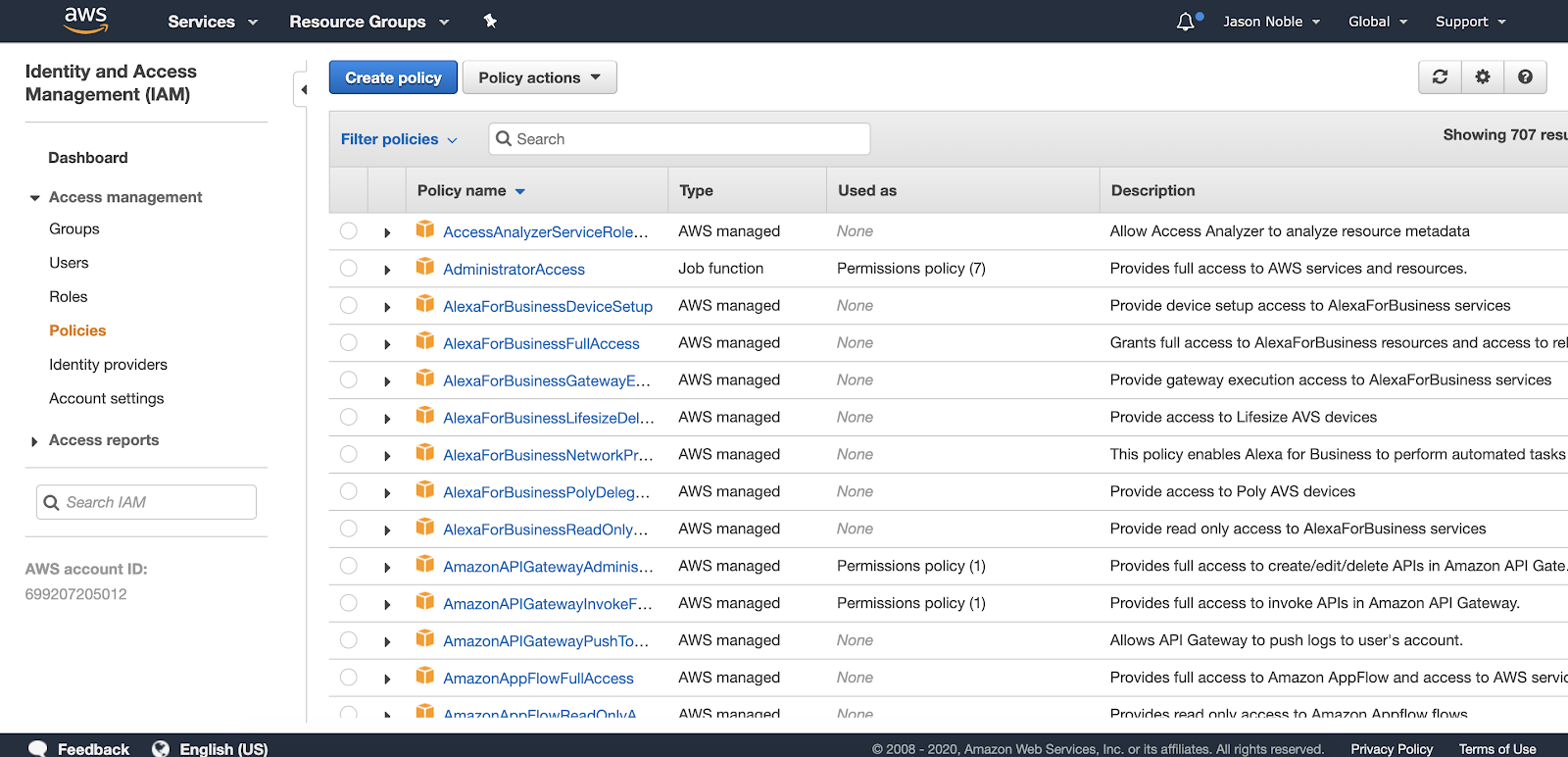Collapse the Access management section
Viewport: 1568px width, 757px height.
(x=35, y=198)
